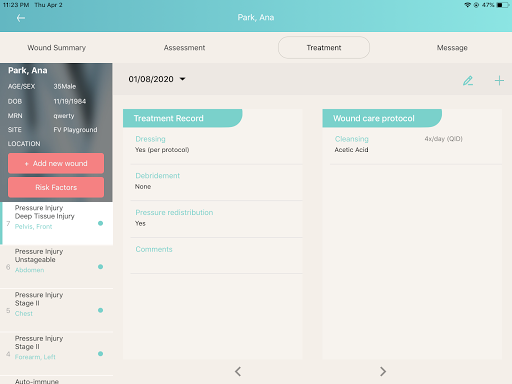This screenshot has width=512, height=384.
Task: Select wound 4 Stage II Forearm, Left
Action: pos(56,354)
